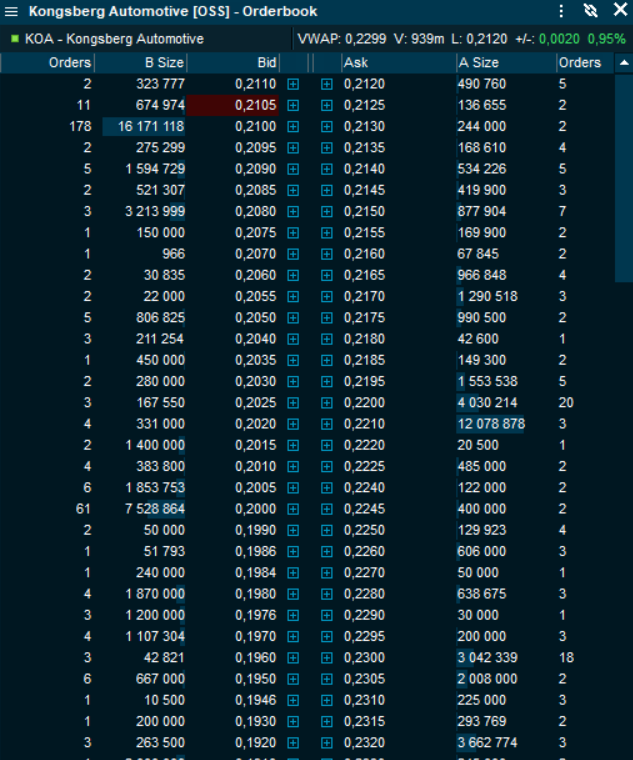
Task: Click the plus icon next to ask 0,2320
Action: pyautogui.click(x=327, y=743)
